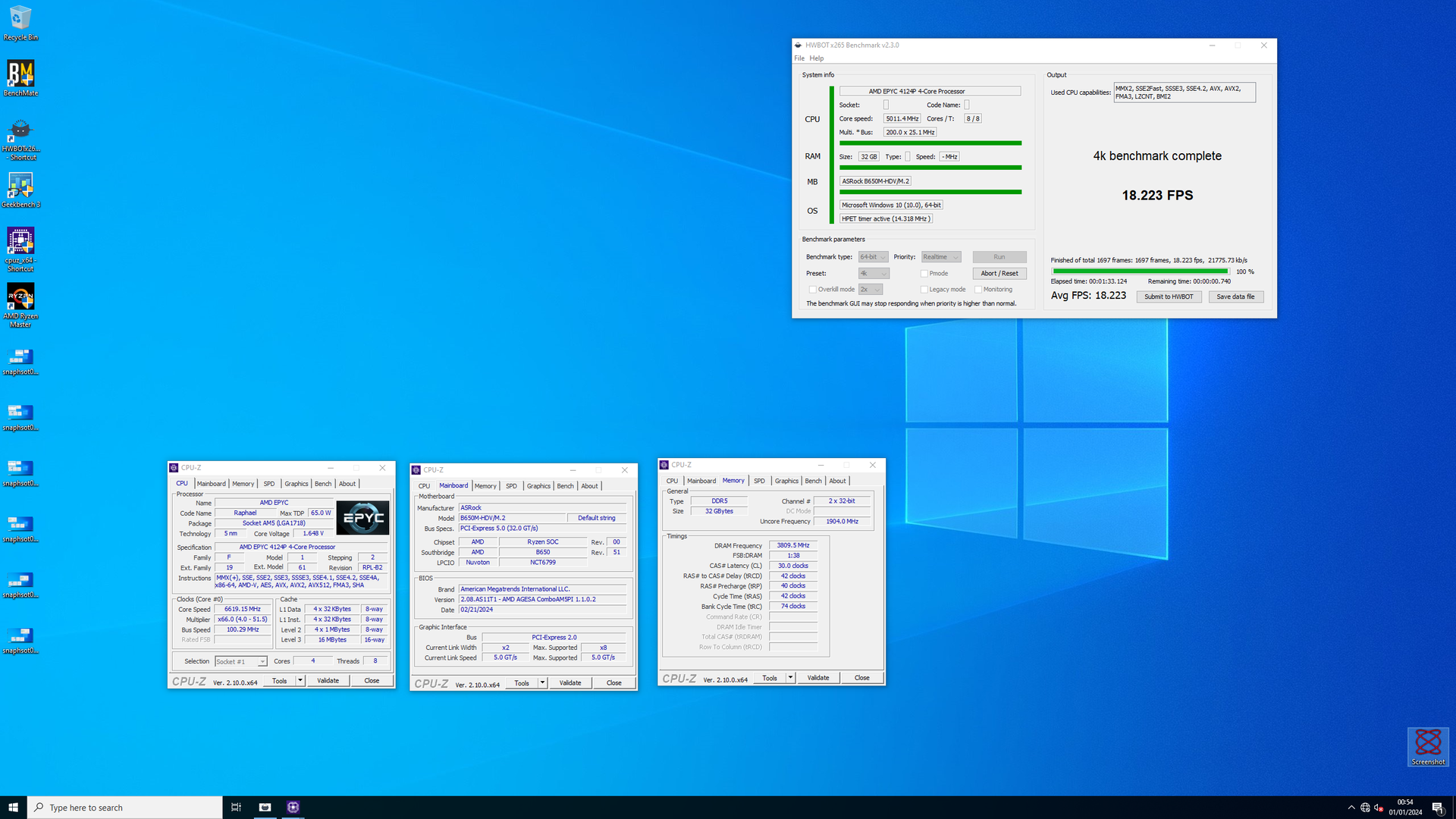
Task: Open the Windows Start menu
Action: [x=13, y=808]
